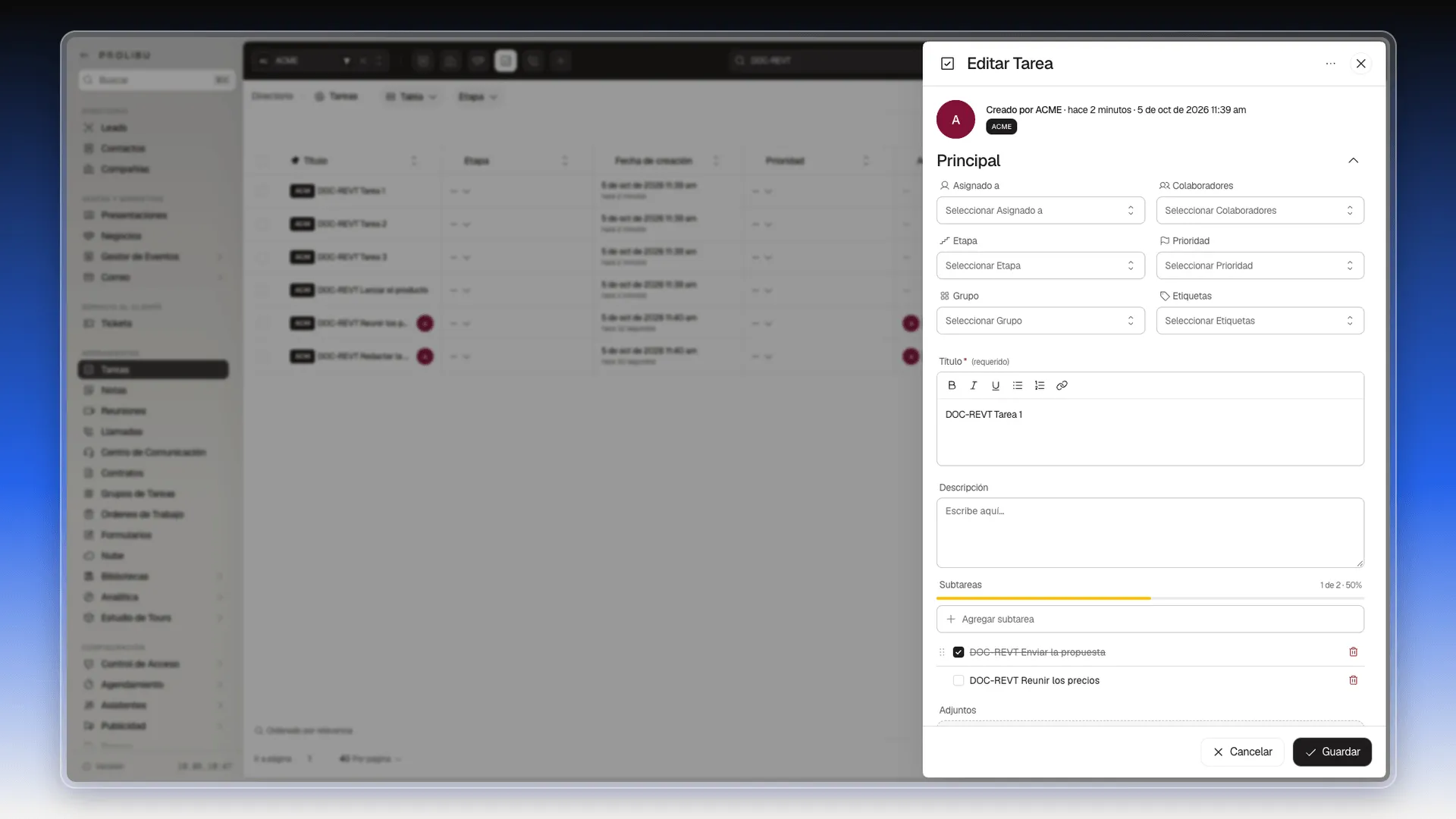Toggle bold formatting in Título editor

coord(952,385)
